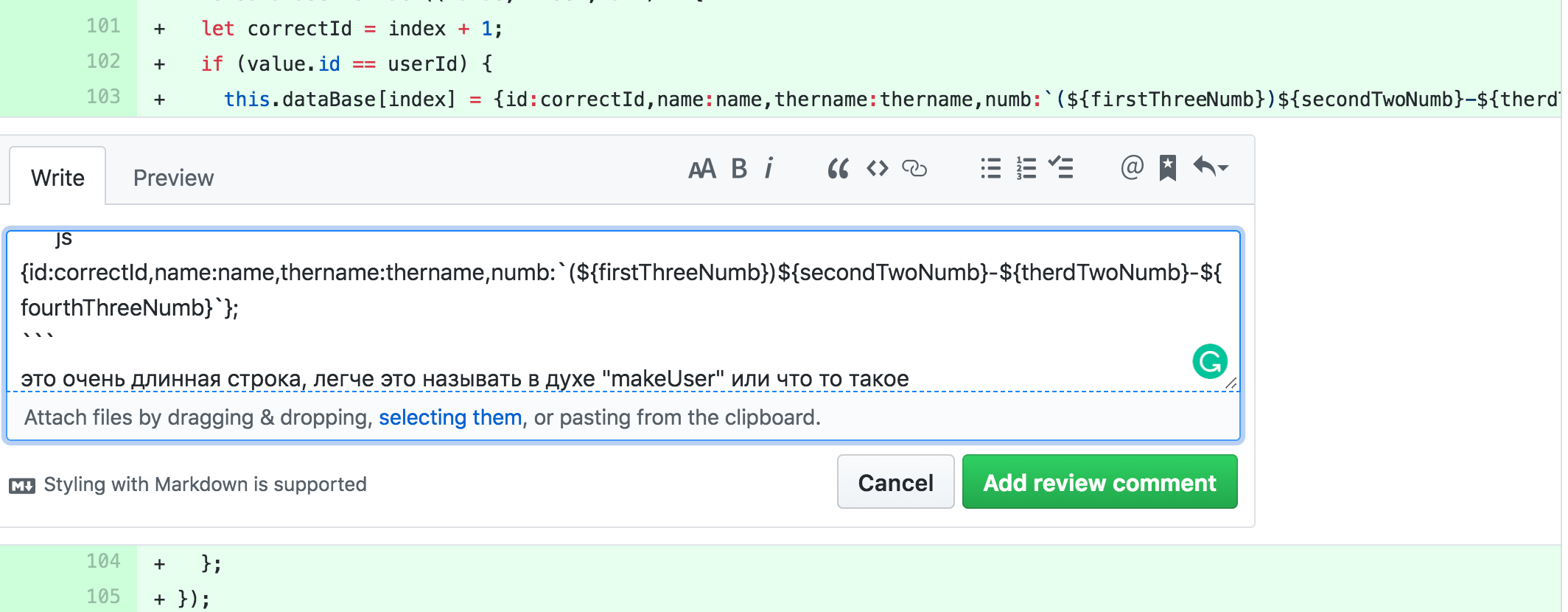Click 'fourthThreeNumb}`};' text in the comment
Screen dimensions: 1568x612
[x=130, y=307]
